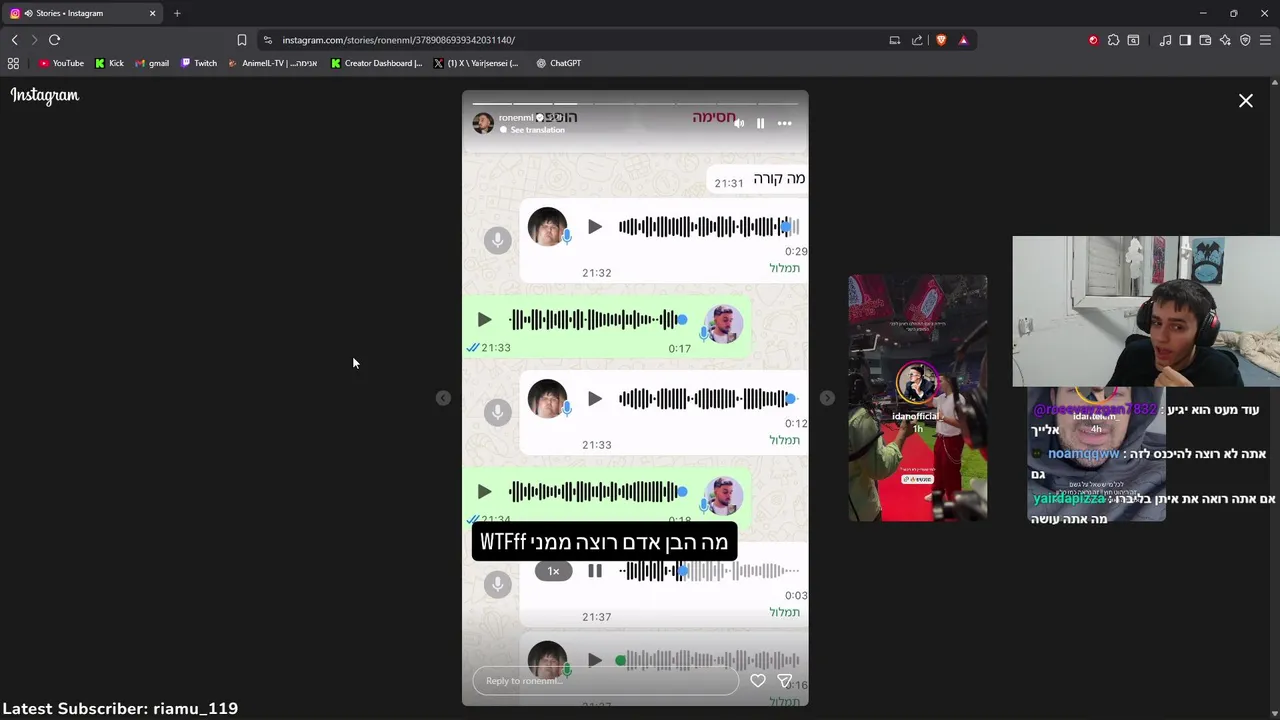Like the story with the heart icon
Screen dimensions: 1280x720
pos(758,681)
